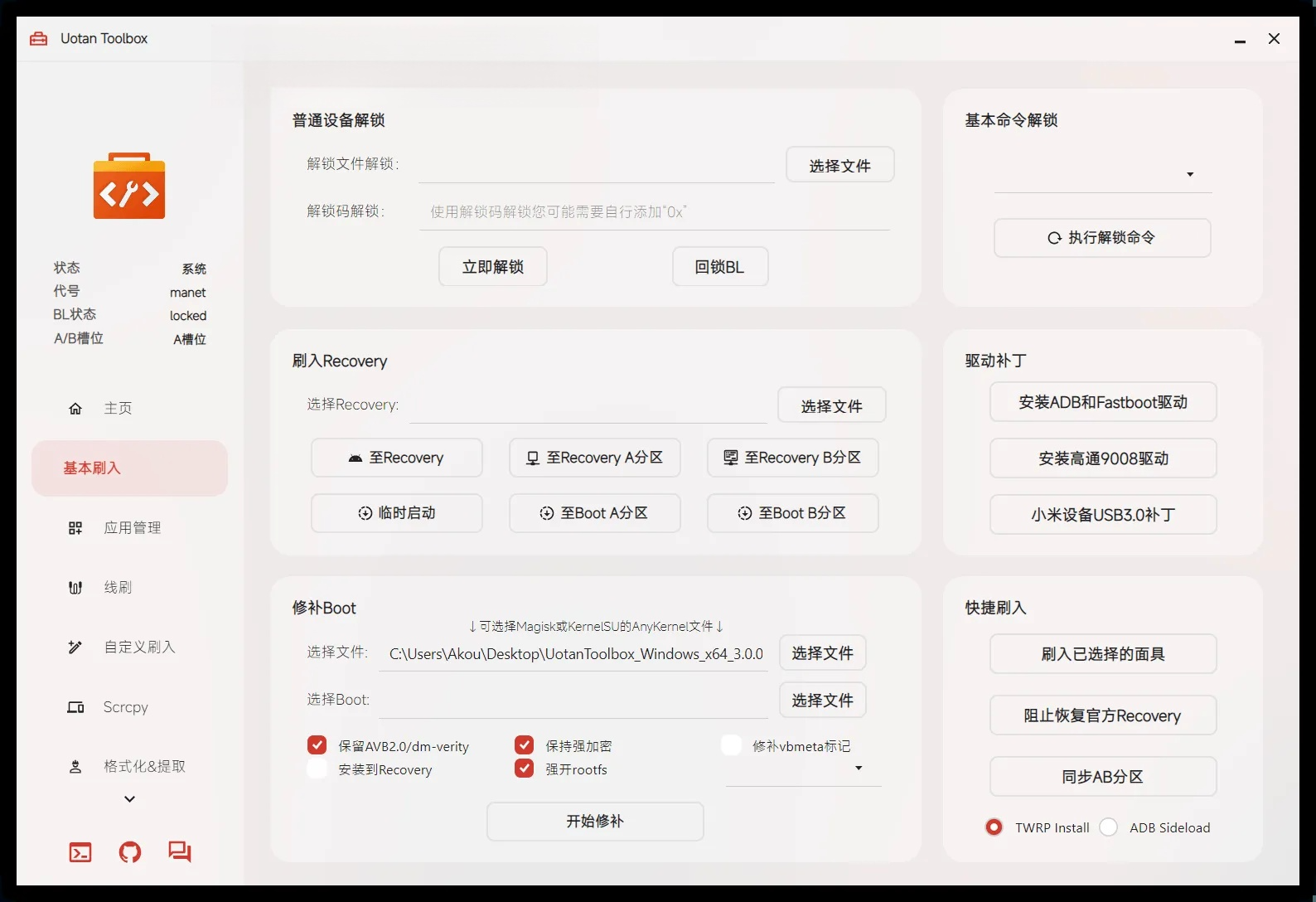
Task: Open the 基本命令解锁 command dropdown
Action: (x=1103, y=175)
